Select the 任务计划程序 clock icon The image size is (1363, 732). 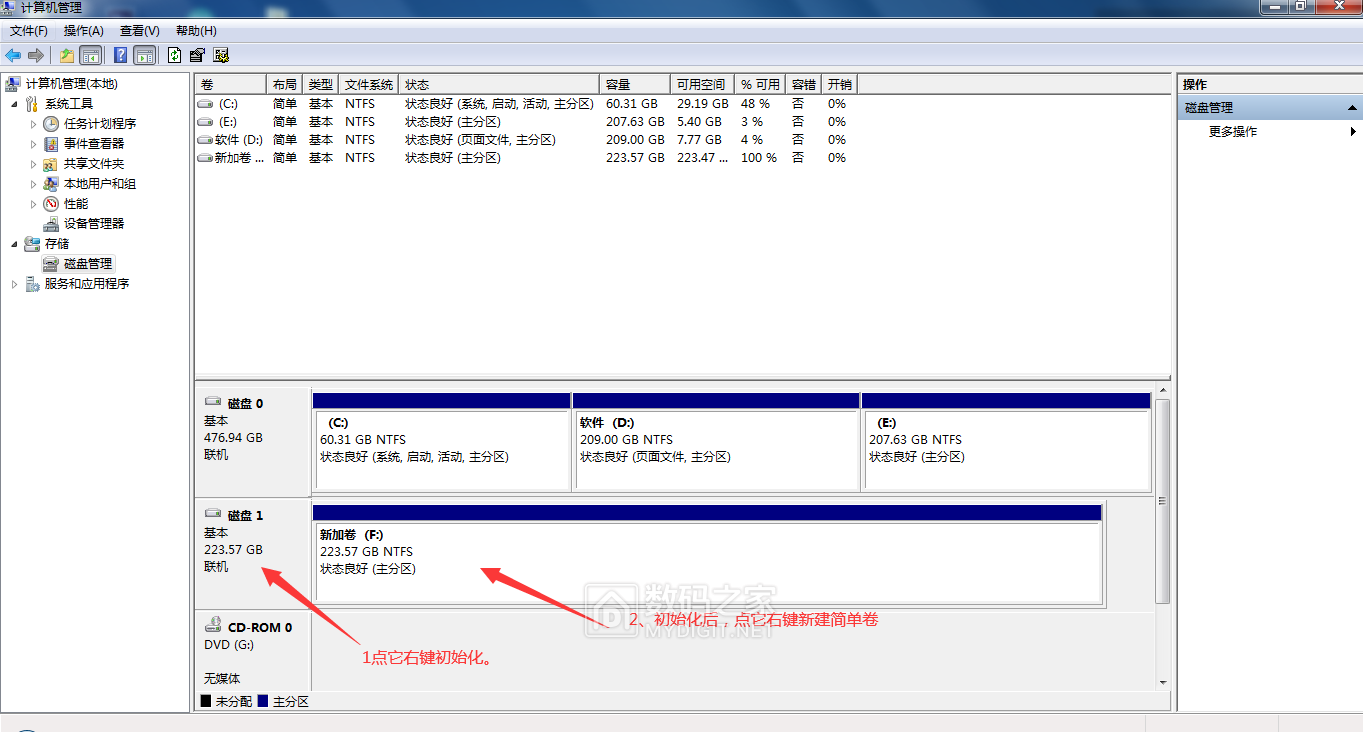(51, 124)
